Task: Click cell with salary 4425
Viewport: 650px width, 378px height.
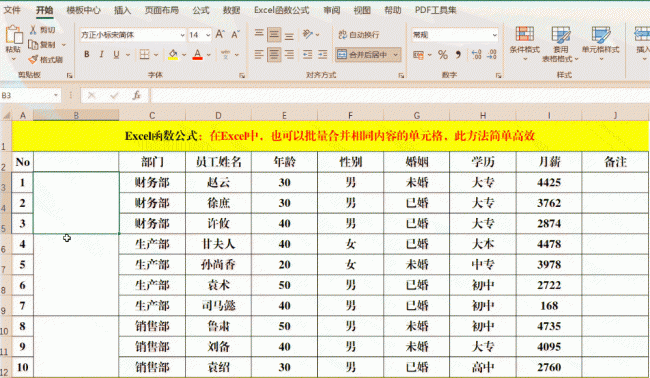Action: (x=549, y=182)
